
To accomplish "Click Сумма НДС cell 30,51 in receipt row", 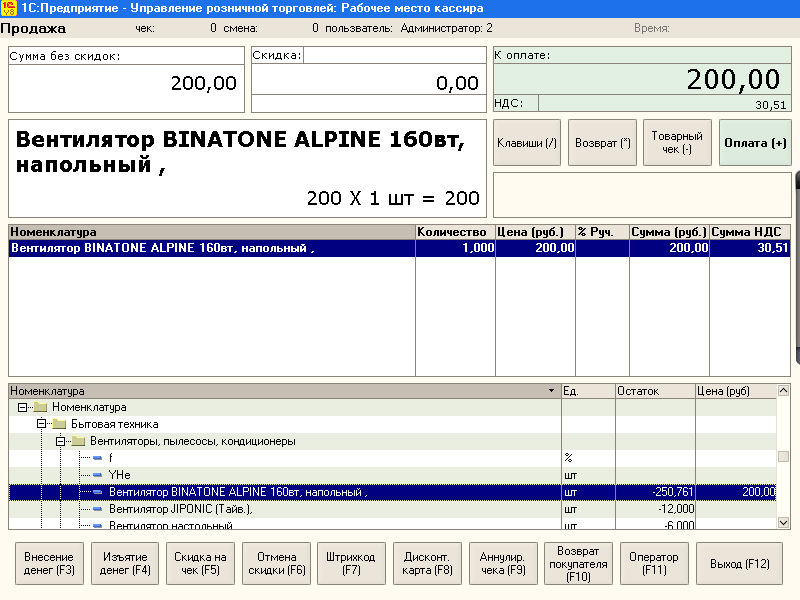I will (x=749, y=248).
